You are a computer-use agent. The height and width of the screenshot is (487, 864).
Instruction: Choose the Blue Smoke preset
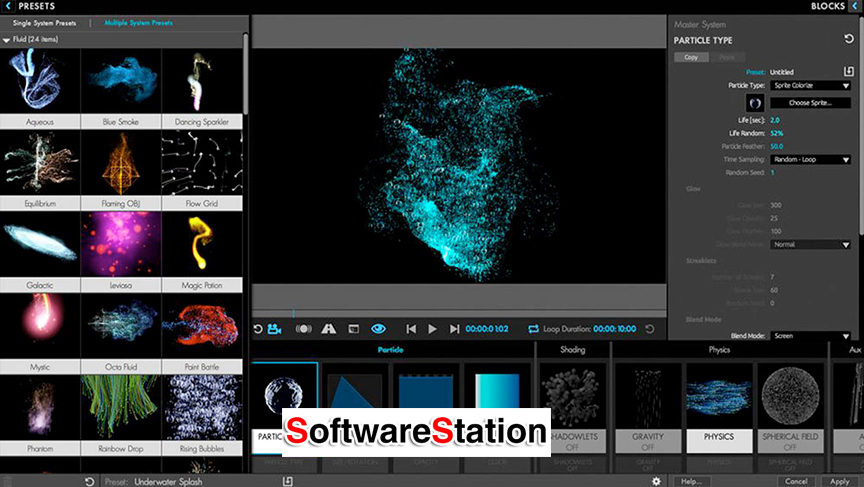pos(121,88)
